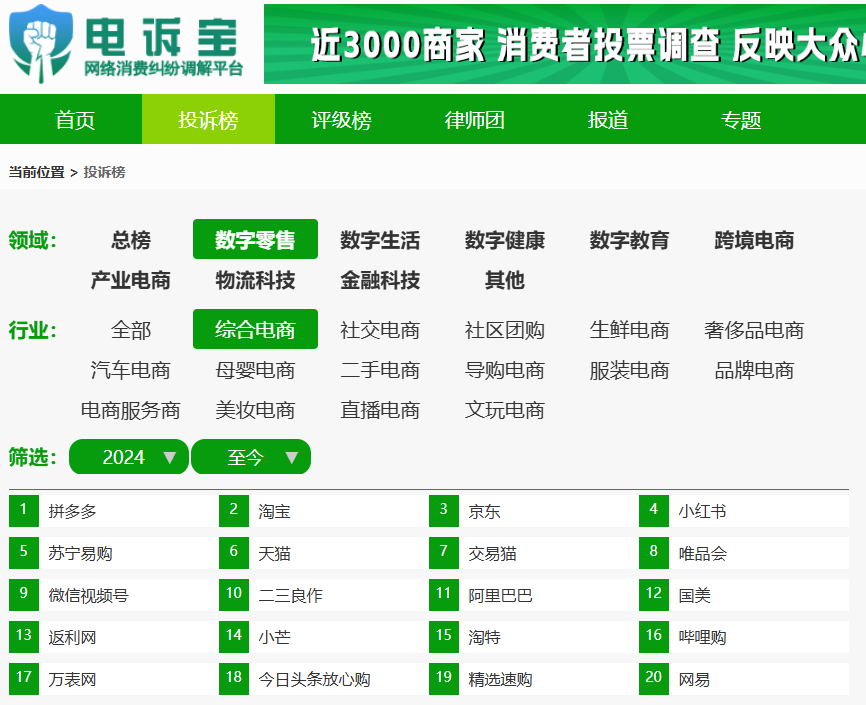Open rank 11 阿里巴巴 entry
Viewport: 866px width, 705px height.
point(534,594)
